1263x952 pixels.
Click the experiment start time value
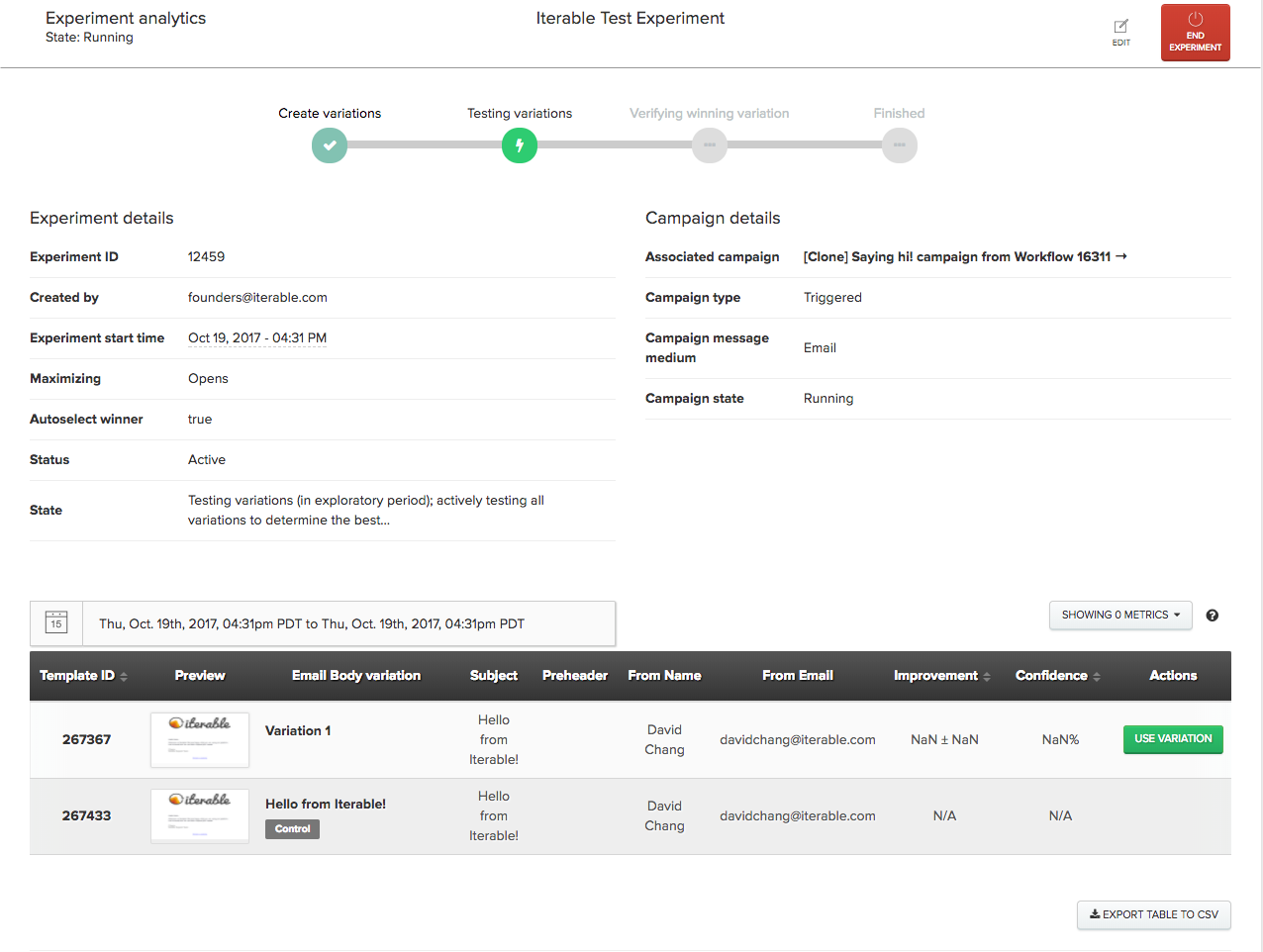tap(257, 337)
